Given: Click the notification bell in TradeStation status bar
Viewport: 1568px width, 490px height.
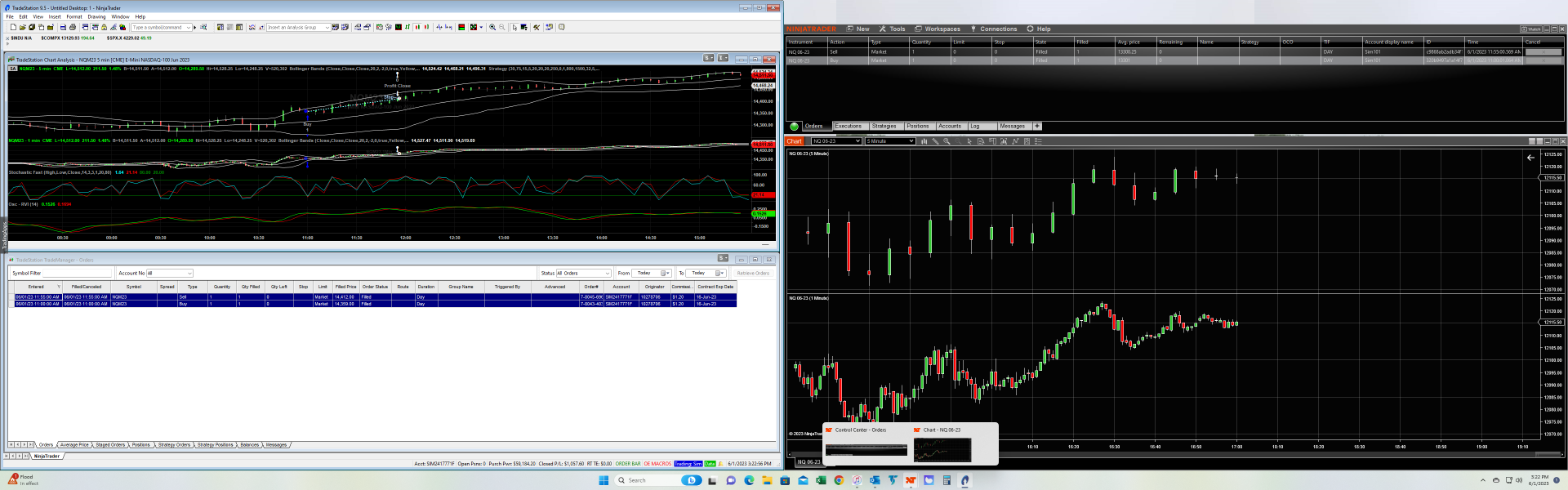Looking at the screenshot, I should point(720,464).
